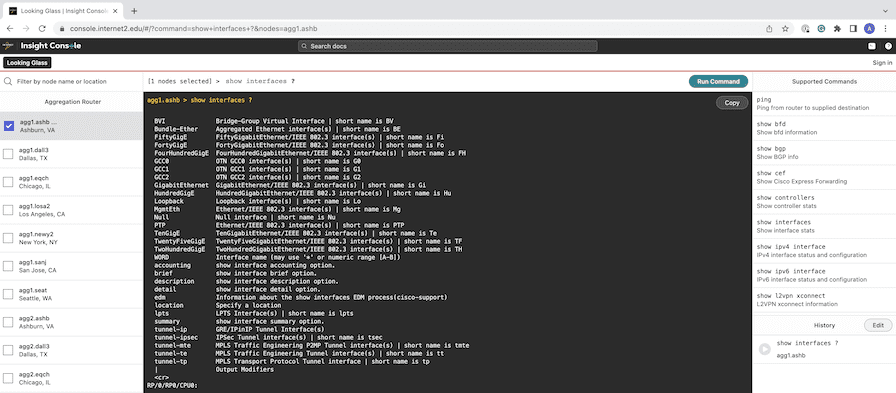896x393 pixels.
Task: Toggle the browser side panel icon
Action: tap(853, 28)
